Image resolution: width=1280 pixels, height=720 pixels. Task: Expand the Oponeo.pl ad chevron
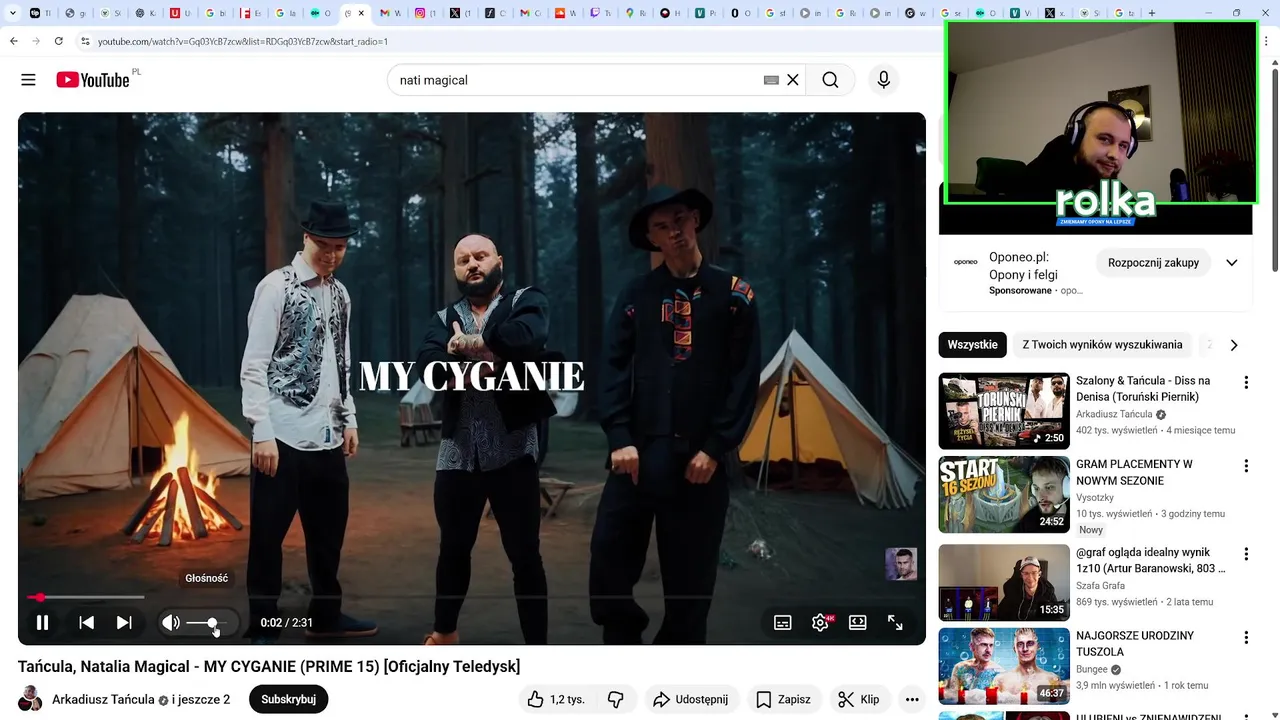point(1232,263)
